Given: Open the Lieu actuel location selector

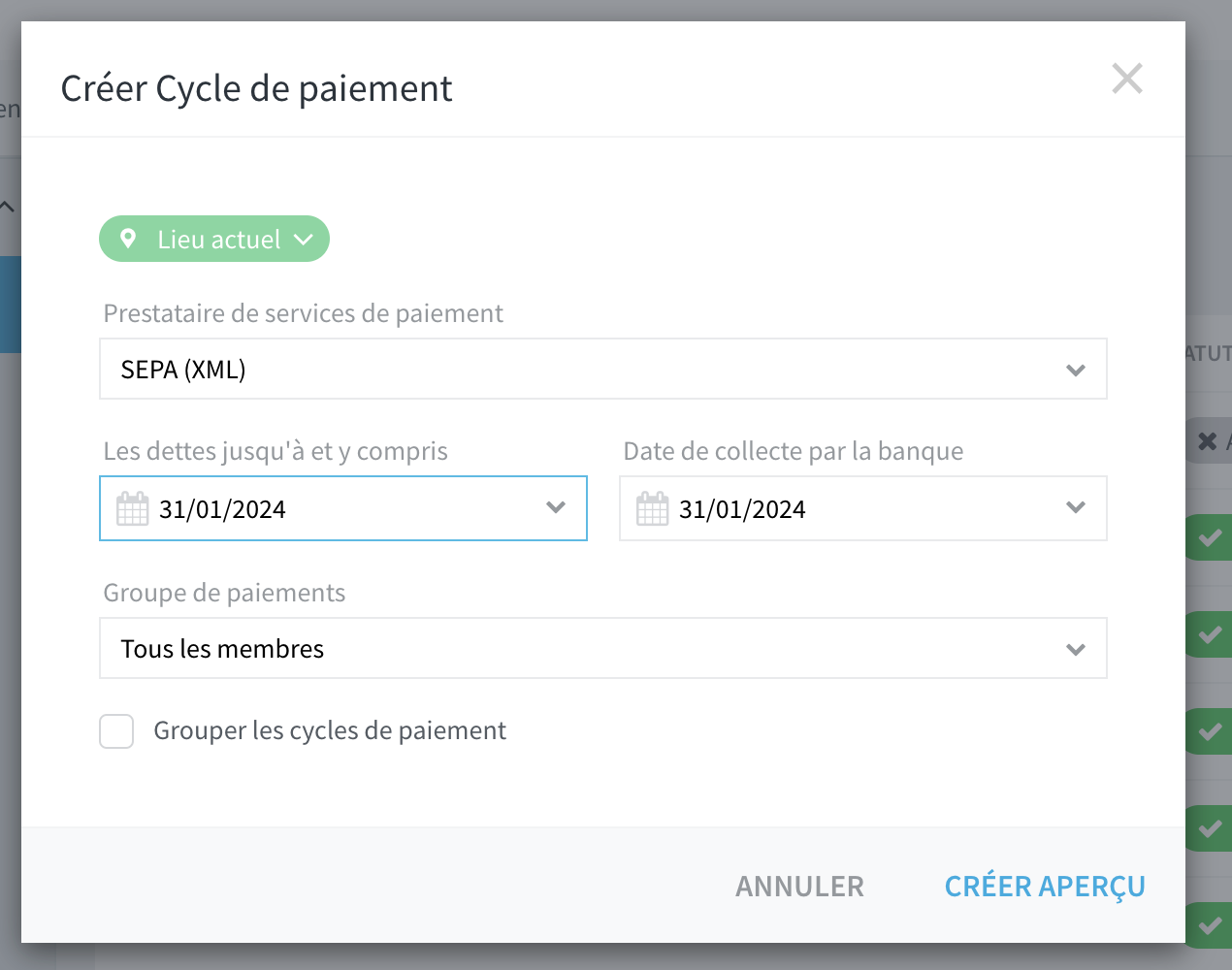Looking at the screenshot, I should click(214, 239).
